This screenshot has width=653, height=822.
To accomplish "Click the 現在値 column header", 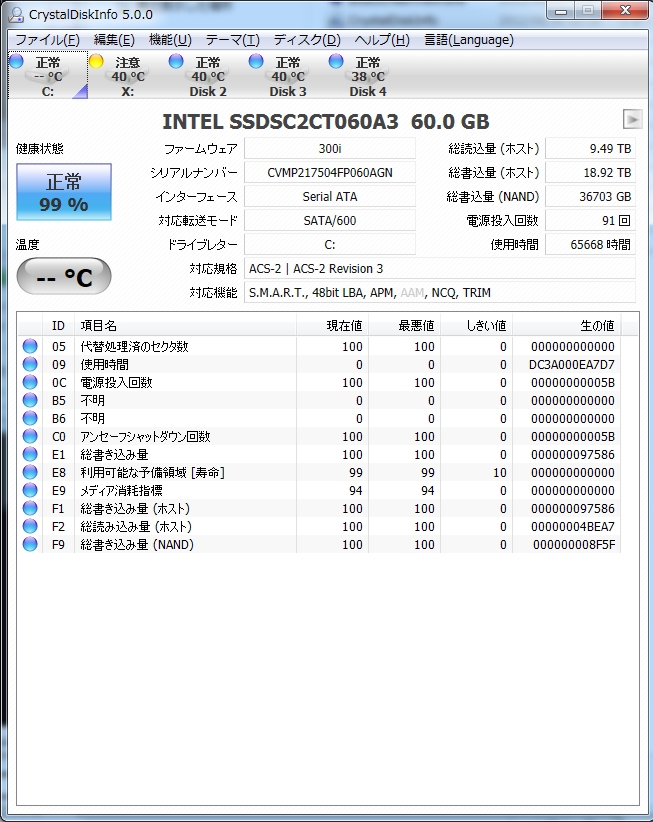I will click(332, 326).
